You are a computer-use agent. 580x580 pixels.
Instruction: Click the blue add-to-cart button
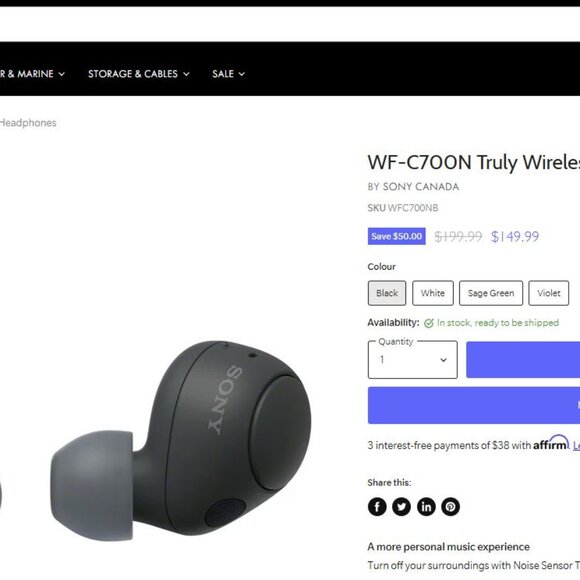click(x=523, y=360)
